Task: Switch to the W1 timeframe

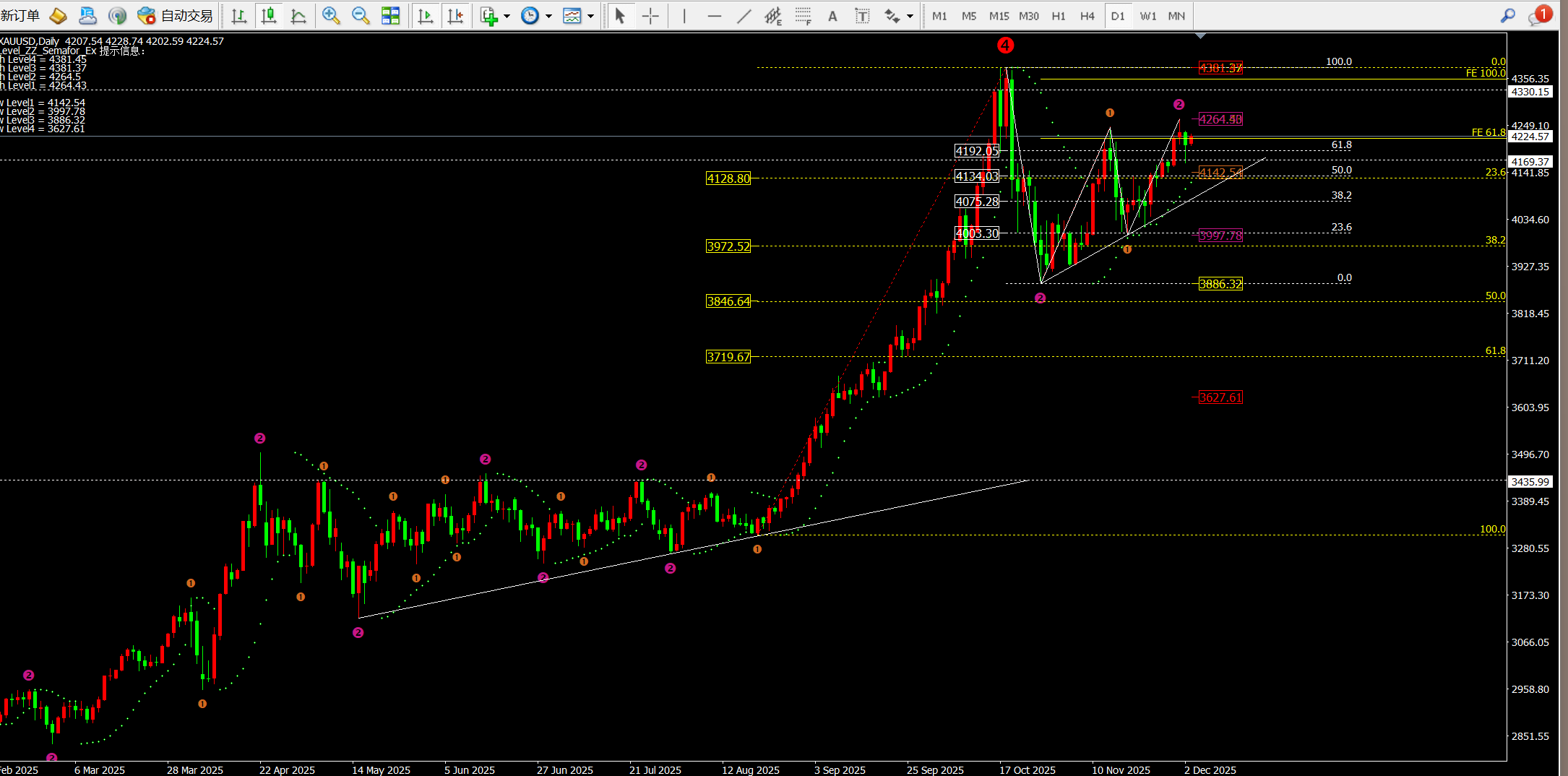Action: pos(1147,16)
